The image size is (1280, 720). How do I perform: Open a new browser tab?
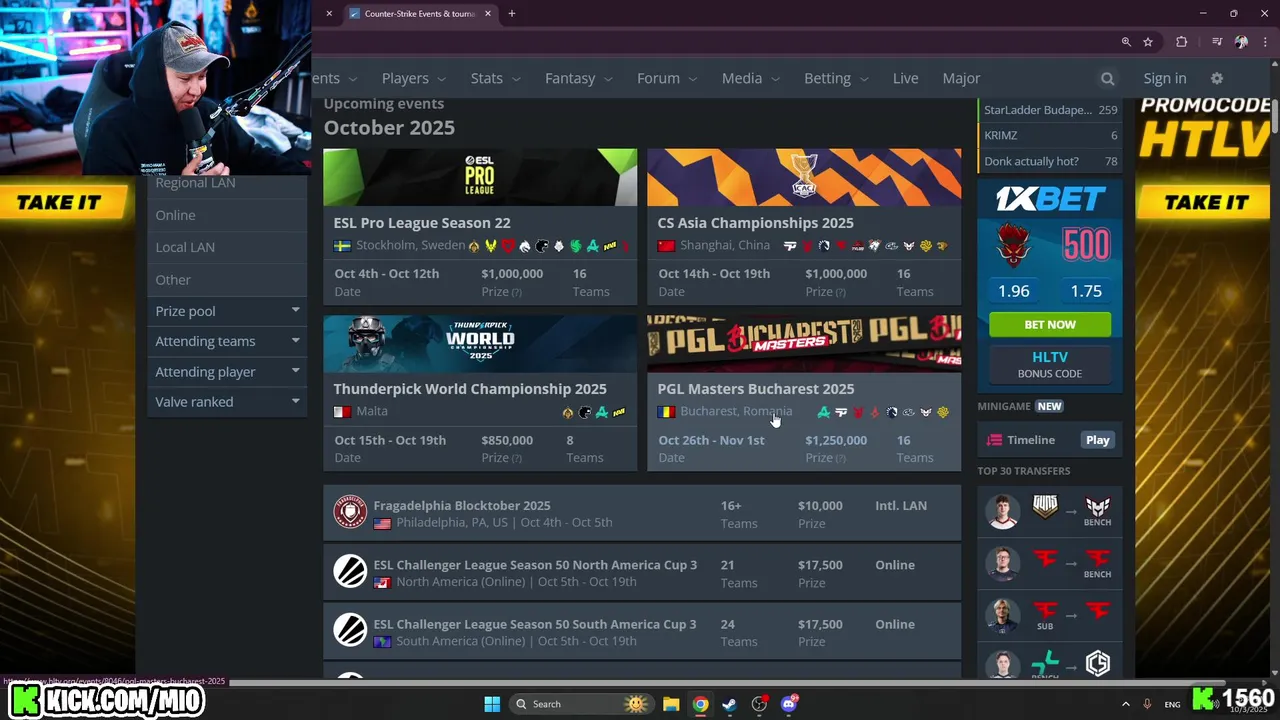pos(512,14)
